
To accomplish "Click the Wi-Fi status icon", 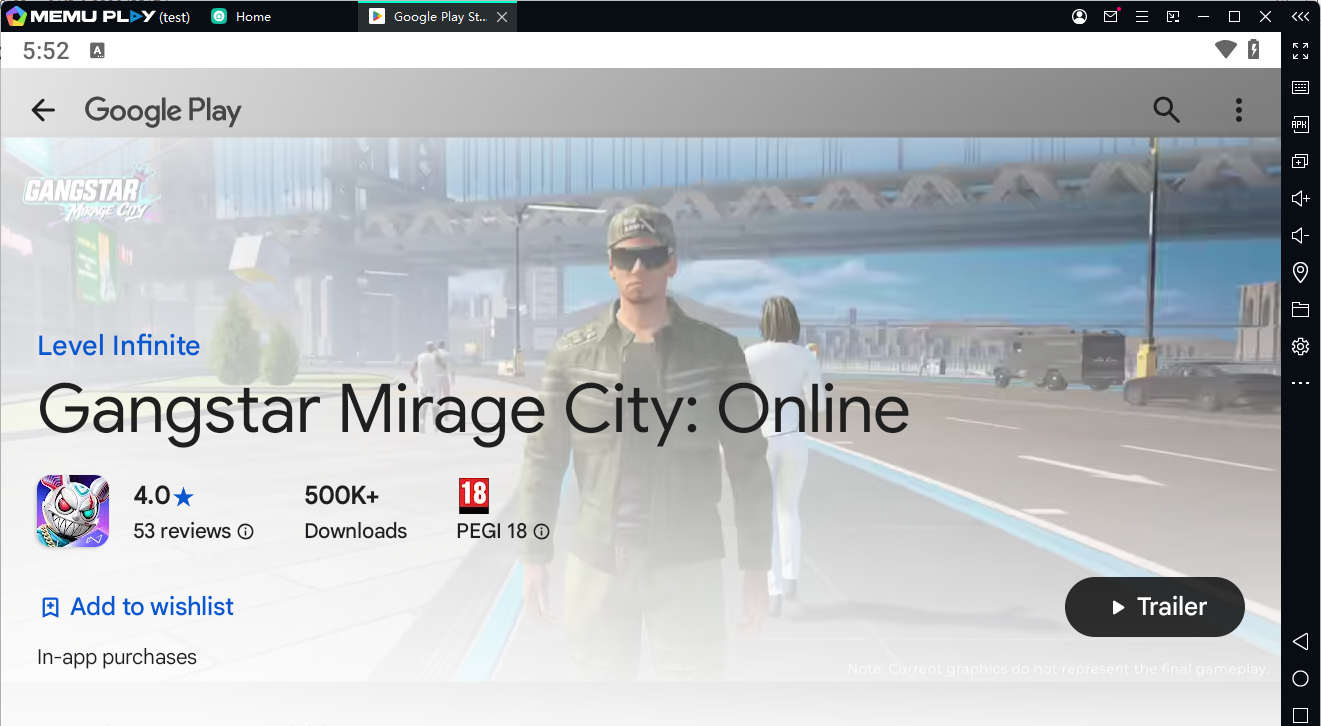I will pyautogui.click(x=1225, y=50).
